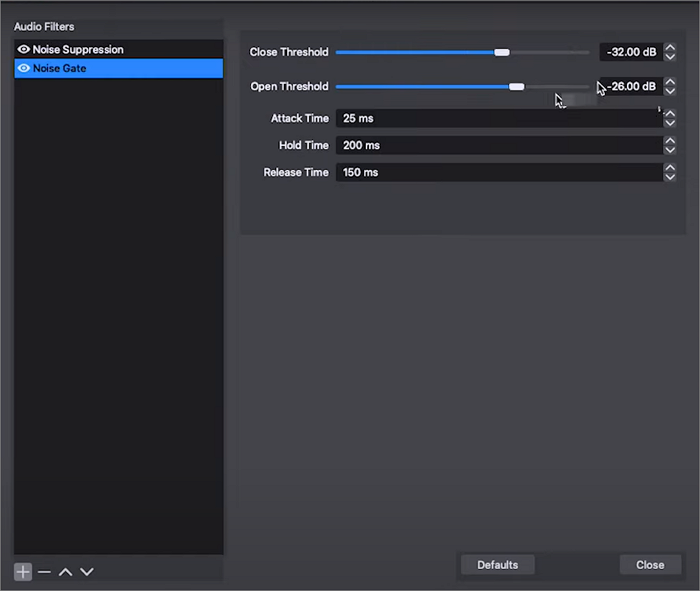Viewport: 700px width, 591px height.
Task: Click the Open Threshold dB value field
Action: click(632, 87)
